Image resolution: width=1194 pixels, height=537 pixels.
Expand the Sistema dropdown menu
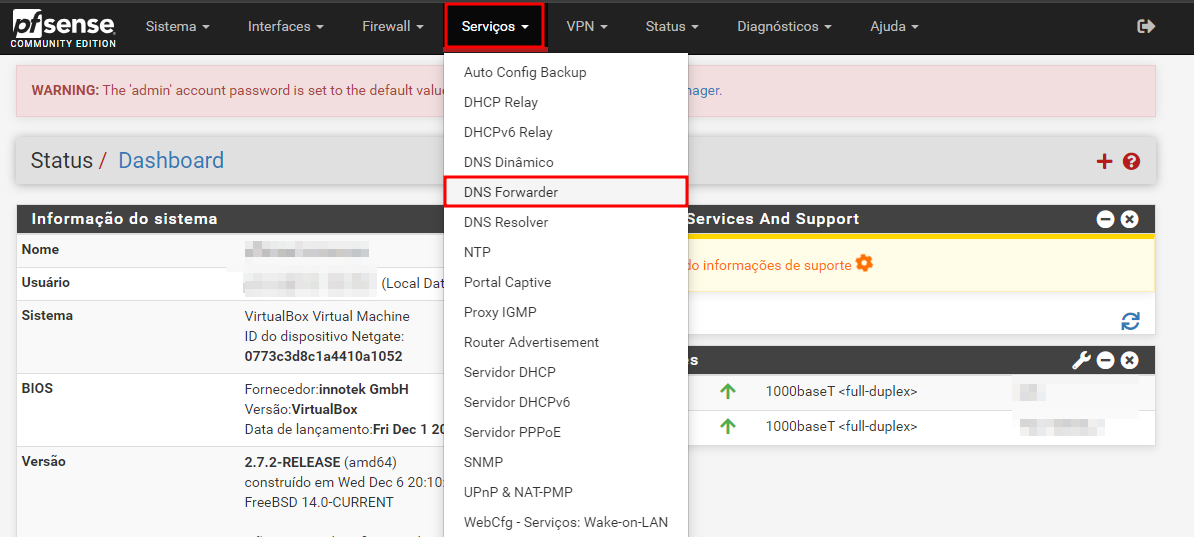pos(177,27)
